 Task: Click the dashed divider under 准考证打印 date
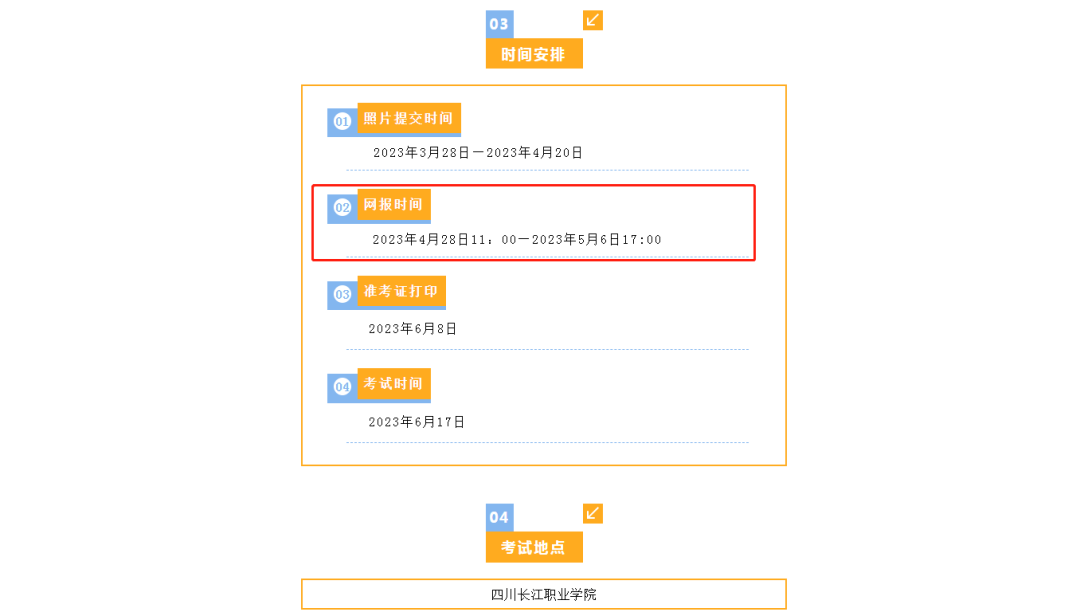[547, 350]
